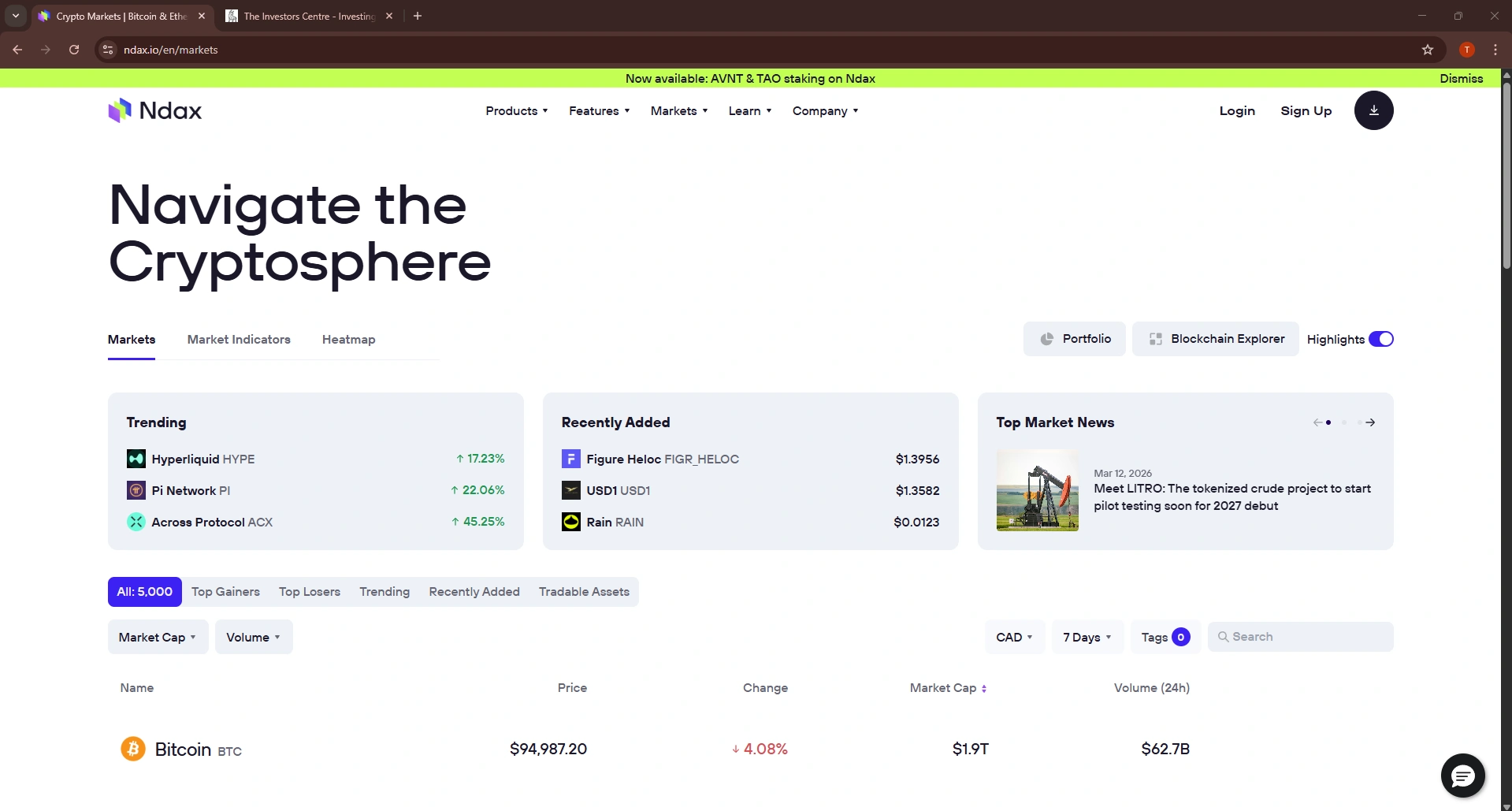Click the Change column header
This screenshot has width=1512, height=811.
[x=765, y=688]
